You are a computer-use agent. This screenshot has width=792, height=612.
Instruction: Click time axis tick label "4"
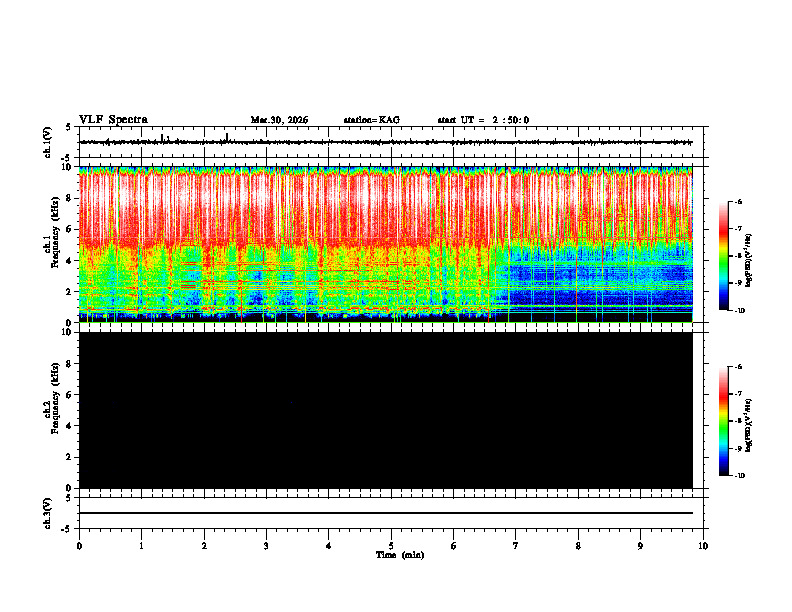329,546
